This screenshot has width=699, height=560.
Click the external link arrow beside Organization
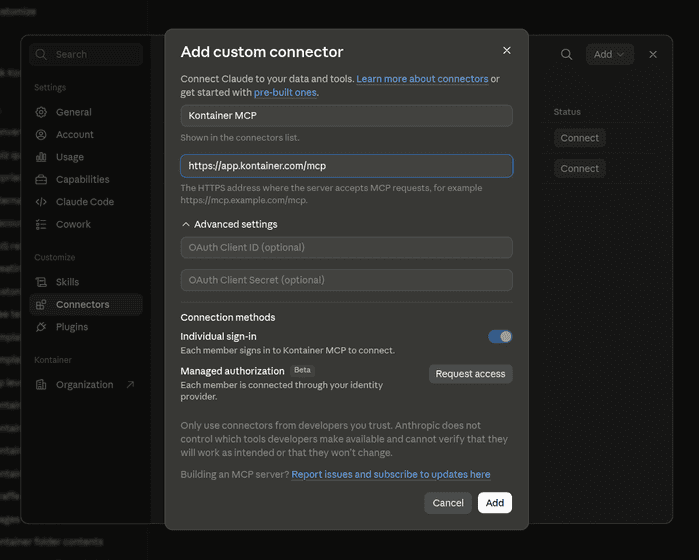click(x=130, y=384)
